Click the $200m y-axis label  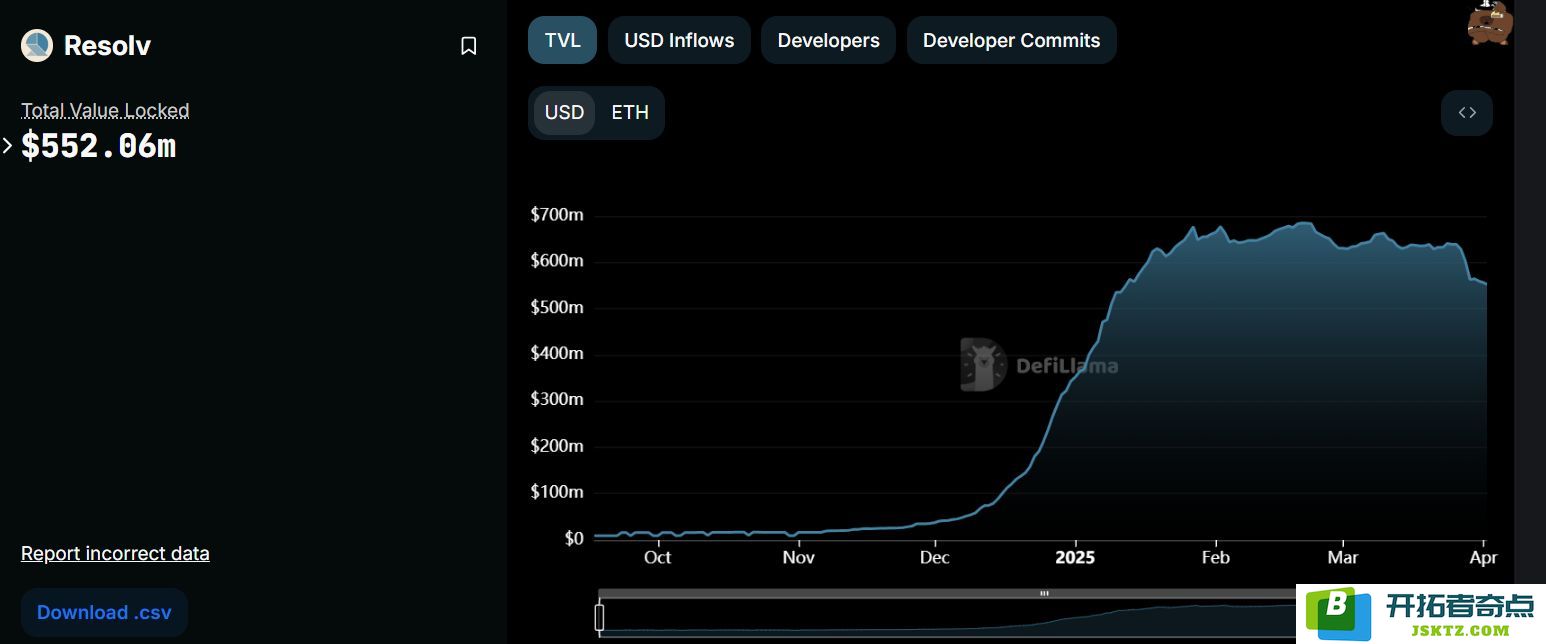coord(557,446)
